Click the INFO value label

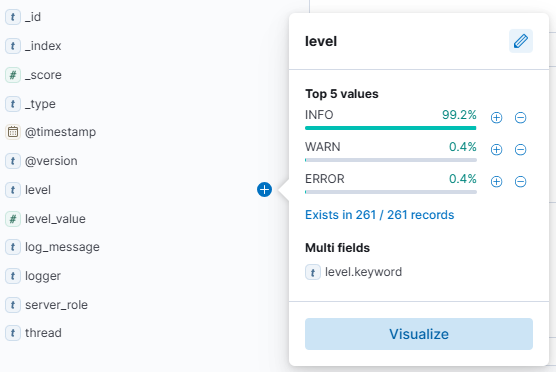[x=319, y=115]
